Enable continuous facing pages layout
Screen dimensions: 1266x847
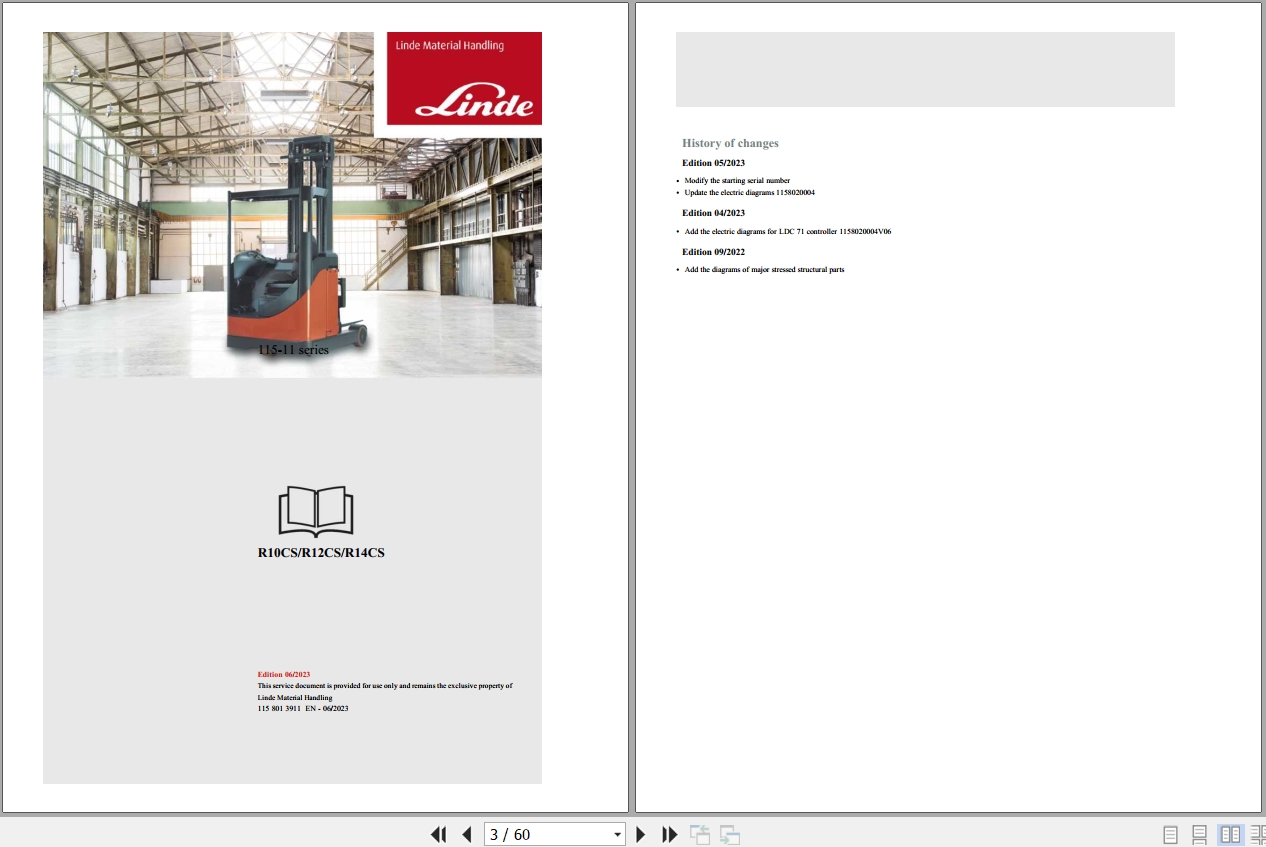(1258, 834)
